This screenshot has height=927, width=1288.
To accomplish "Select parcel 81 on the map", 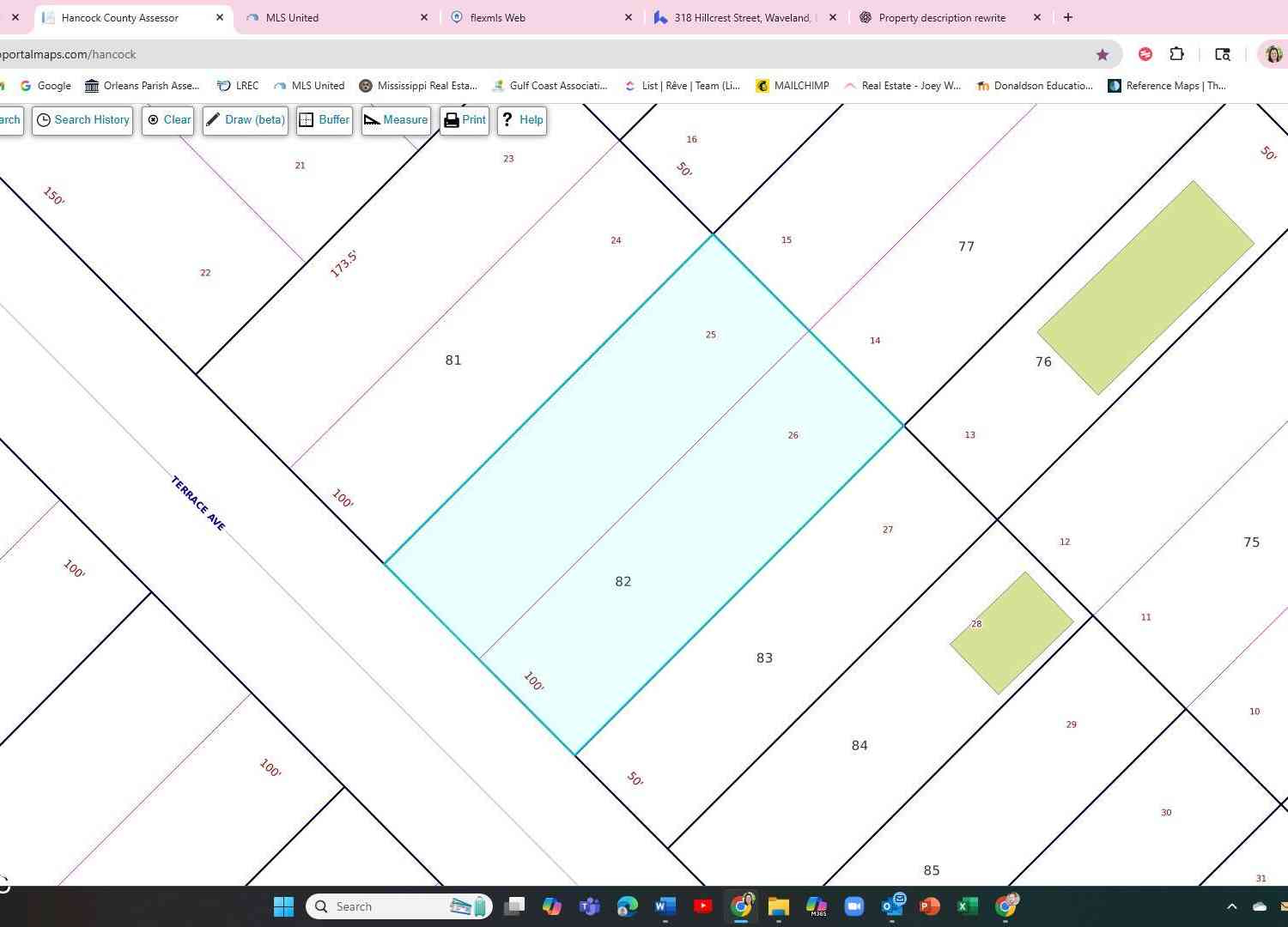I will pos(453,360).
